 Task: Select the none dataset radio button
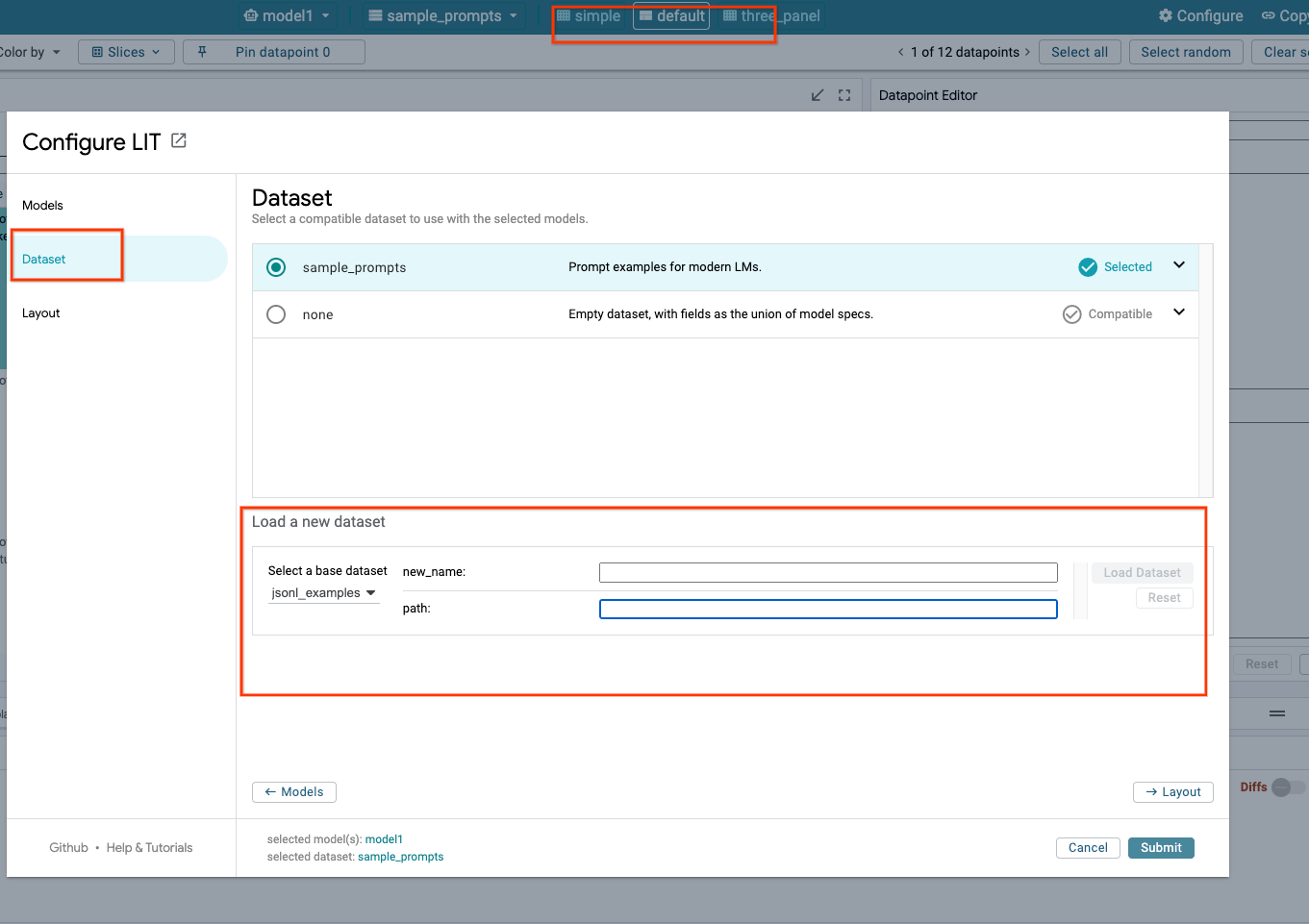(x=276, y=314)
